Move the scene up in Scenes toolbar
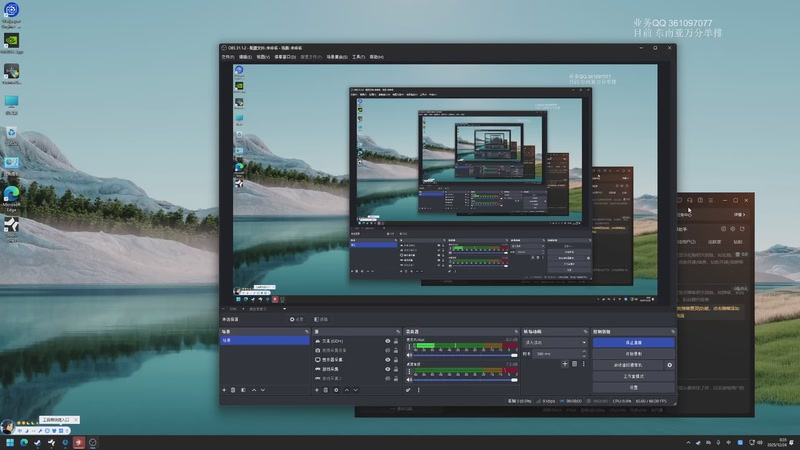The image size is (800, 450). (254, 390)
